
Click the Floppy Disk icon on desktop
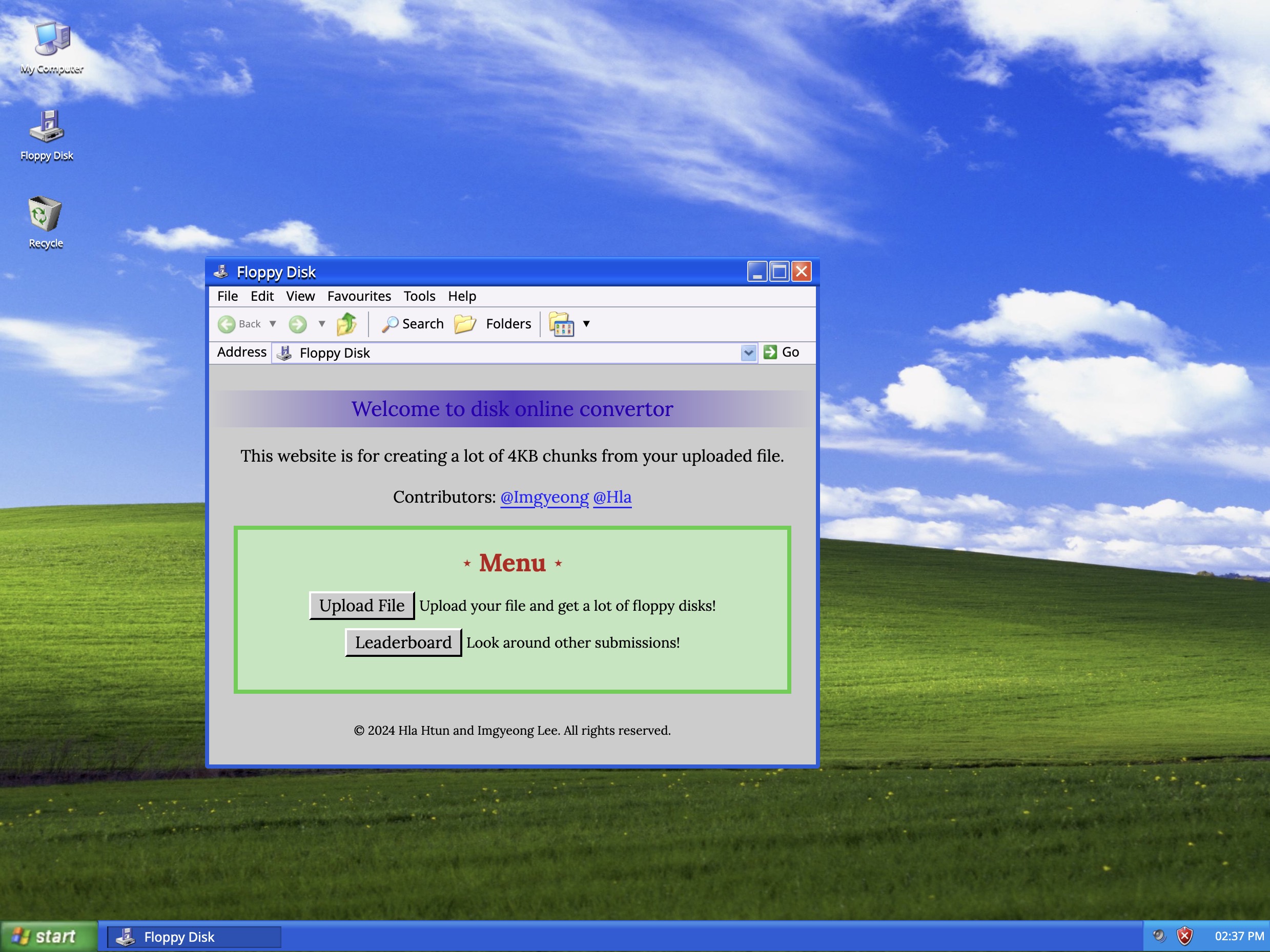tap(47, 128)
